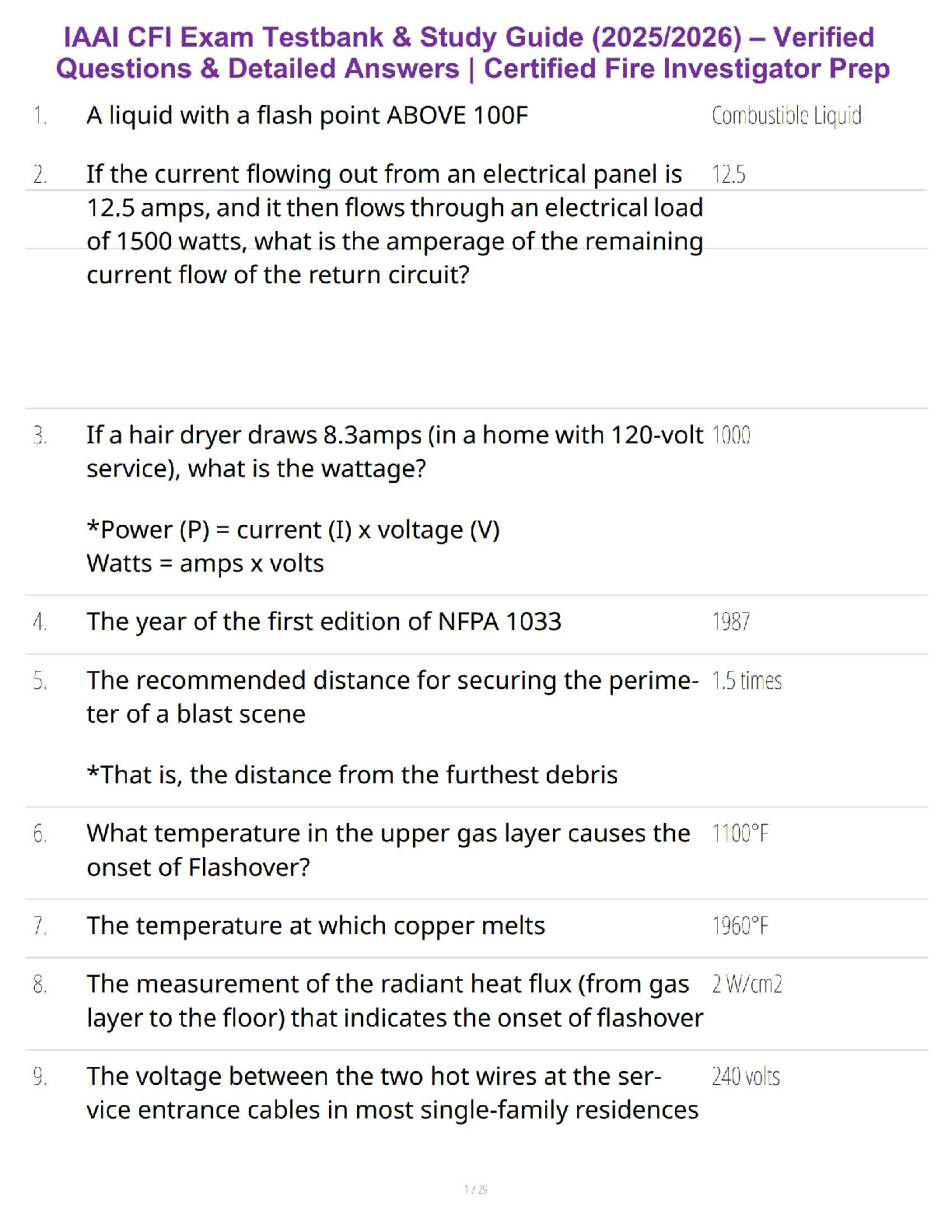Click the "Watts = amps x volts" formula line
This screenshot has height=1232, width=952.
pyautogui.click(x=205, y=563)
